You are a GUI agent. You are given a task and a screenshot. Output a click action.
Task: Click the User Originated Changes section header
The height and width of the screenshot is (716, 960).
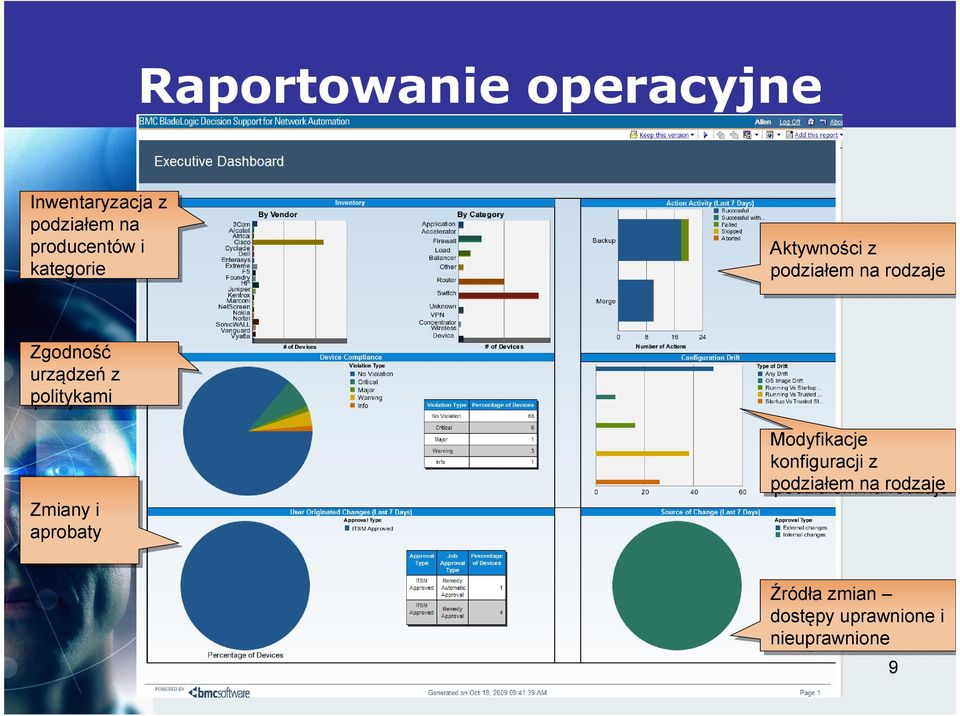(351, 511)
